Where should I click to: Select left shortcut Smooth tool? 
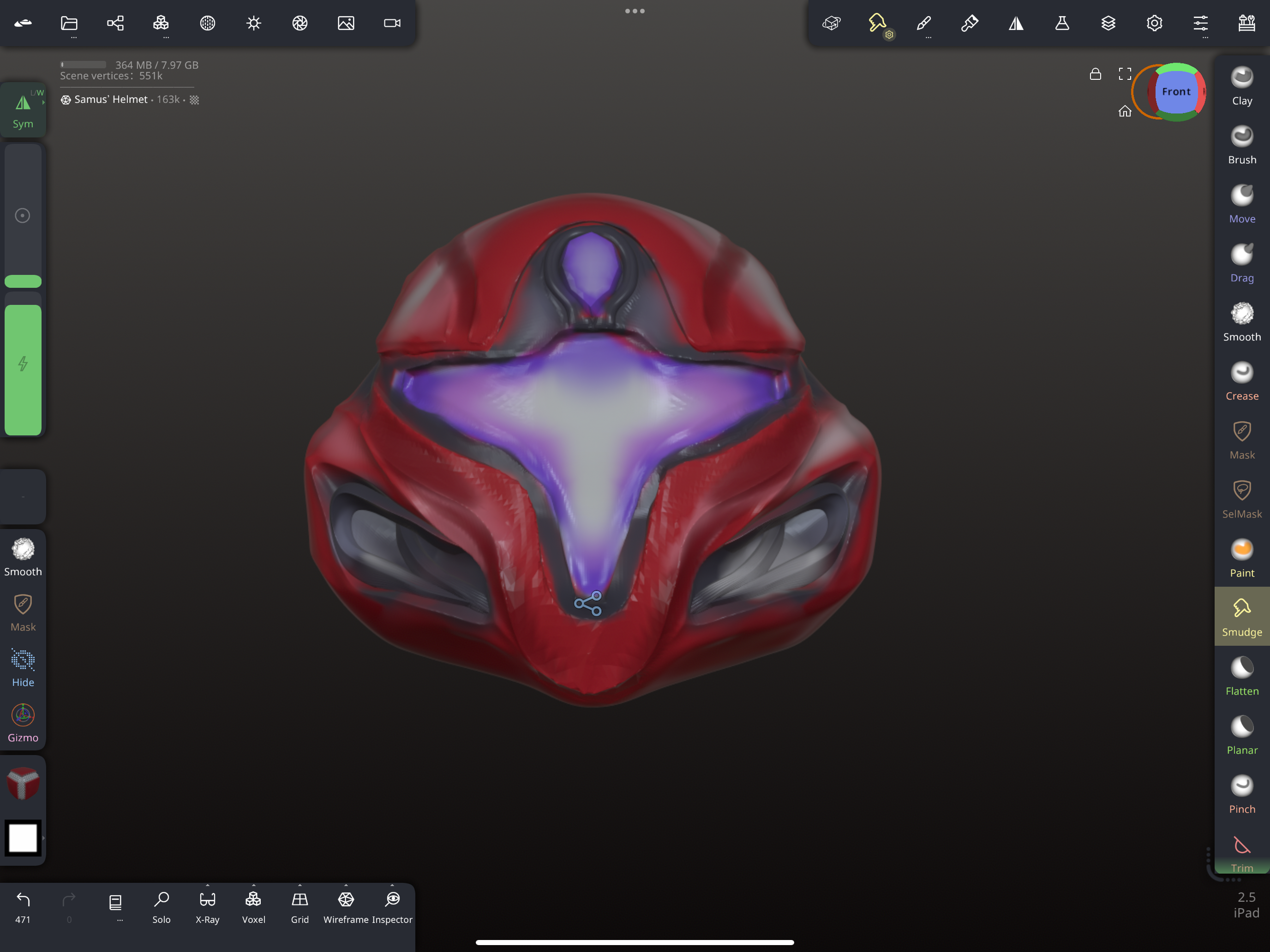(23, 557)
